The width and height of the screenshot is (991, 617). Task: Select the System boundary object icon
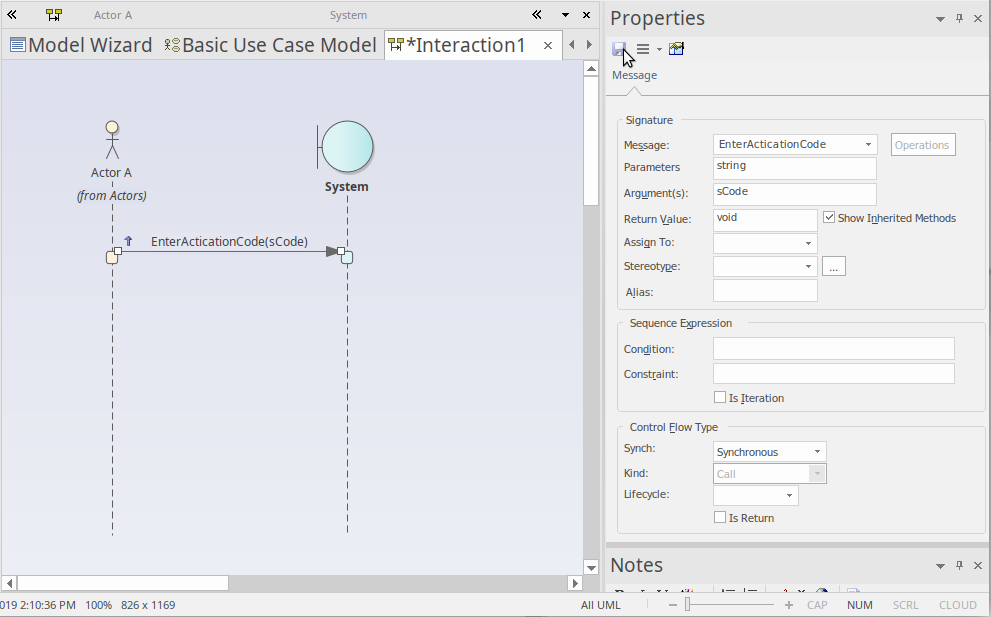346,146
